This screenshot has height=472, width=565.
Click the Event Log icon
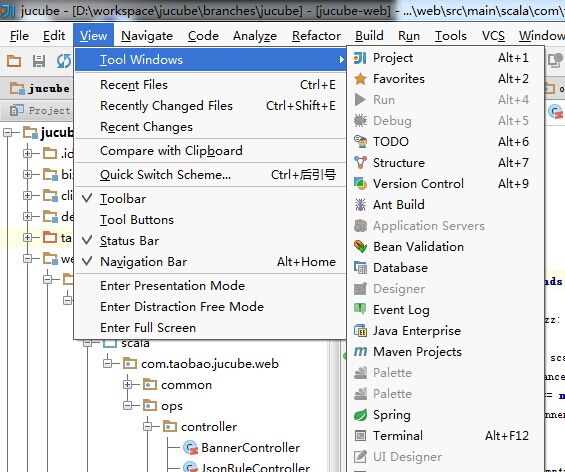(x=360, y=310)
